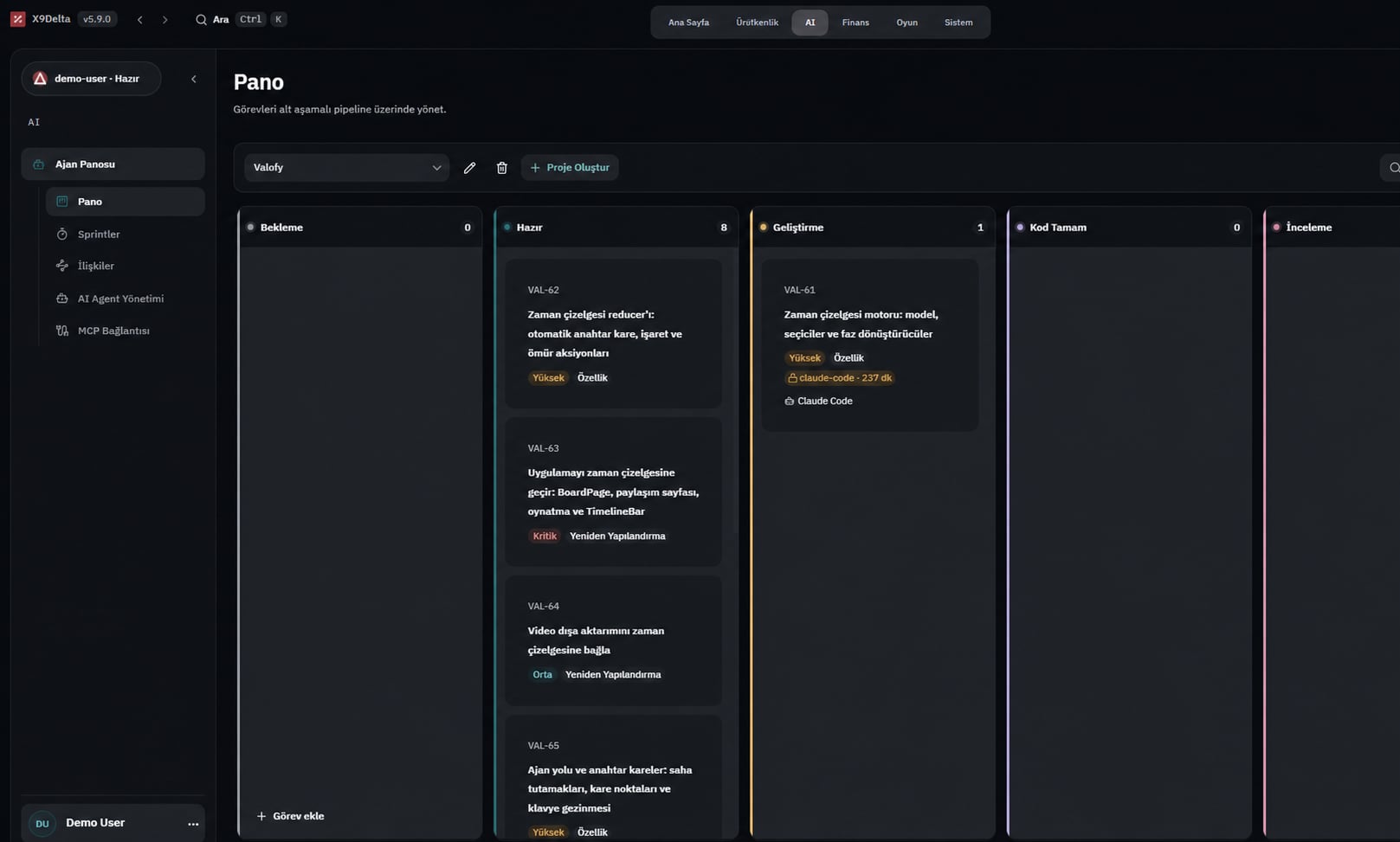
Task: Open the Sistem tab
Action: tap(958, 22)
